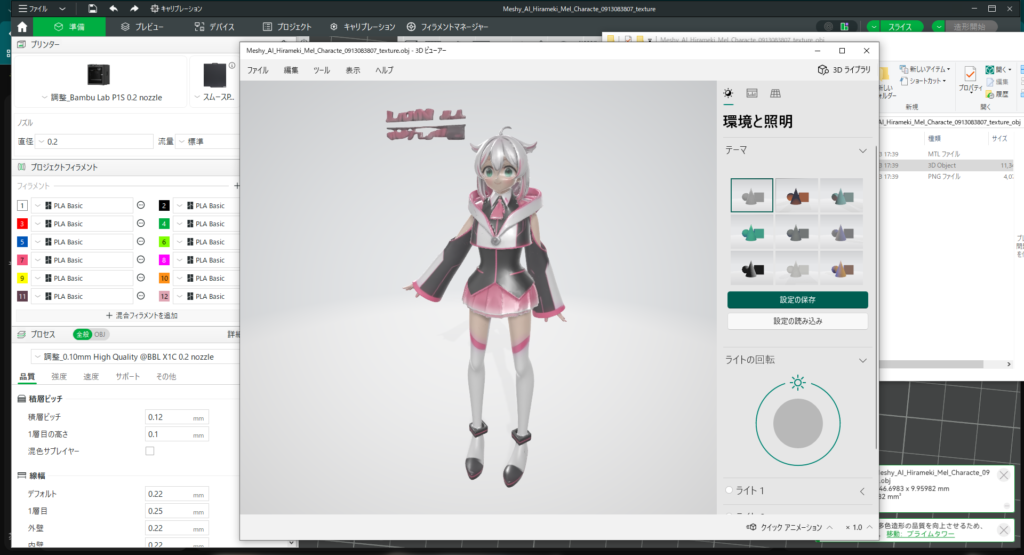Image resolution: width=1024 pixels, height=555 pixels.
Task: Click the キャリブレーション item in the top toolbar
Action: (176, 8)
